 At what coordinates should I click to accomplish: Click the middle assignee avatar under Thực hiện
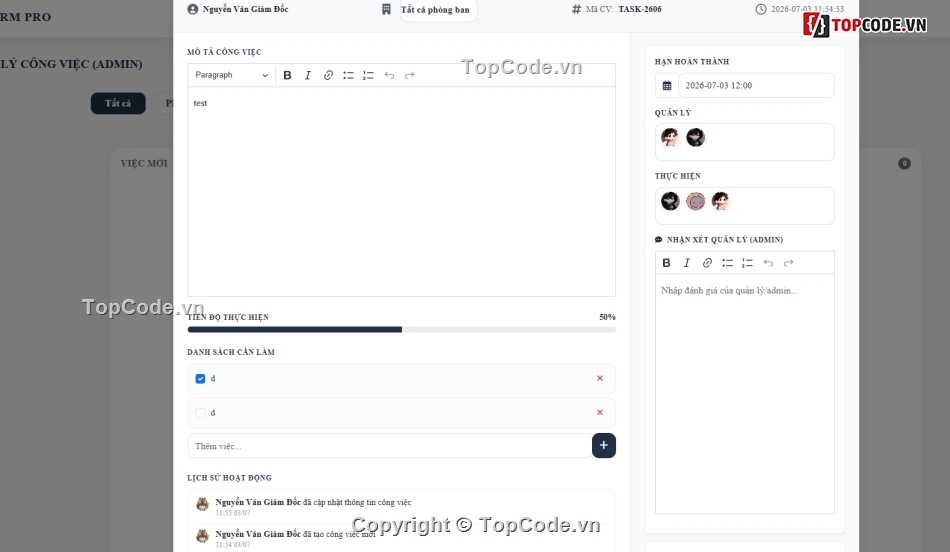(696, 201)
